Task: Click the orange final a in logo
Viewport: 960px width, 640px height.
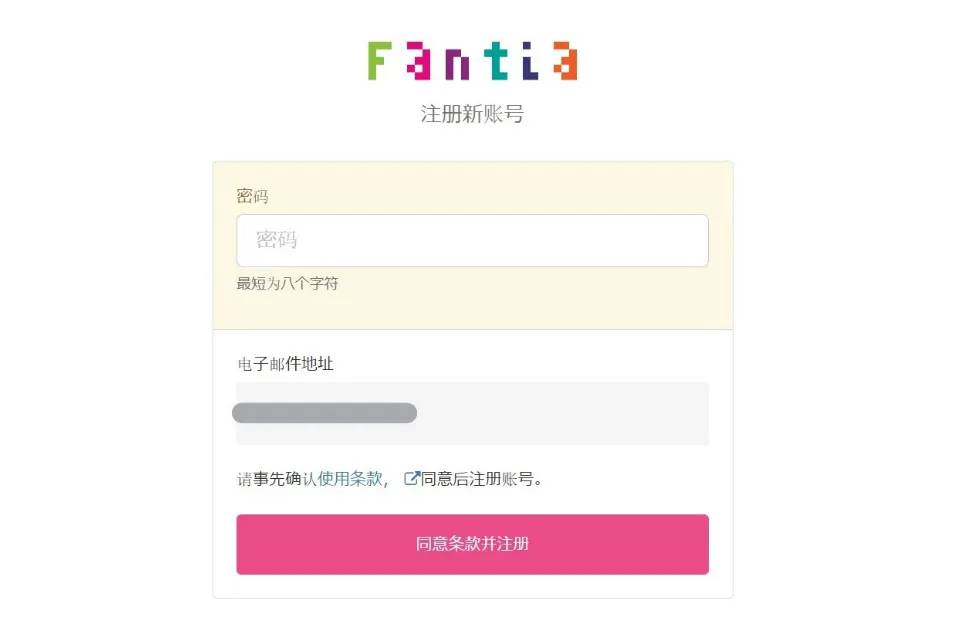Action: click(x=566, y=61)
